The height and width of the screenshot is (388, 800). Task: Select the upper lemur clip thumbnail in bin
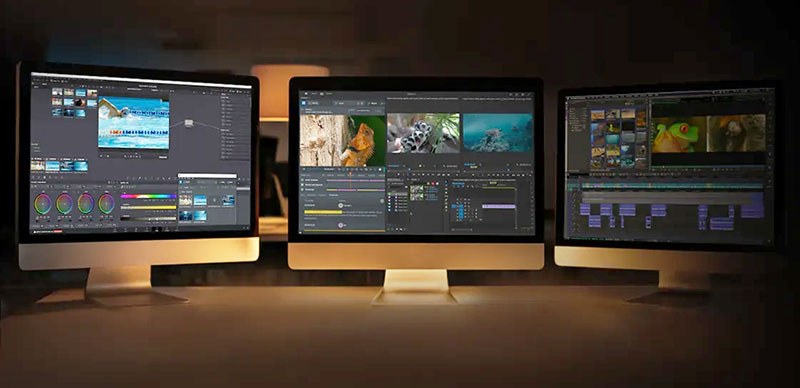tap(417, 188)
